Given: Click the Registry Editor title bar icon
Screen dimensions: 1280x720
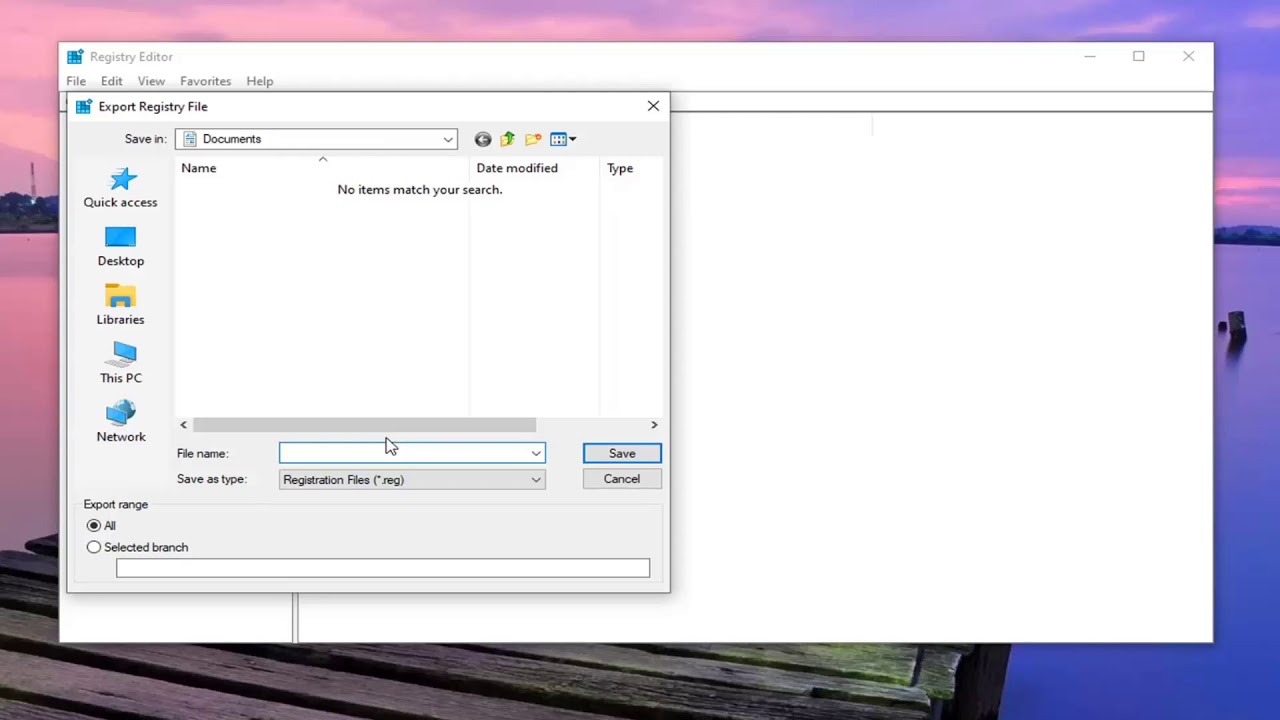Looking at the screenshot, I should click(x=75, y=57).
